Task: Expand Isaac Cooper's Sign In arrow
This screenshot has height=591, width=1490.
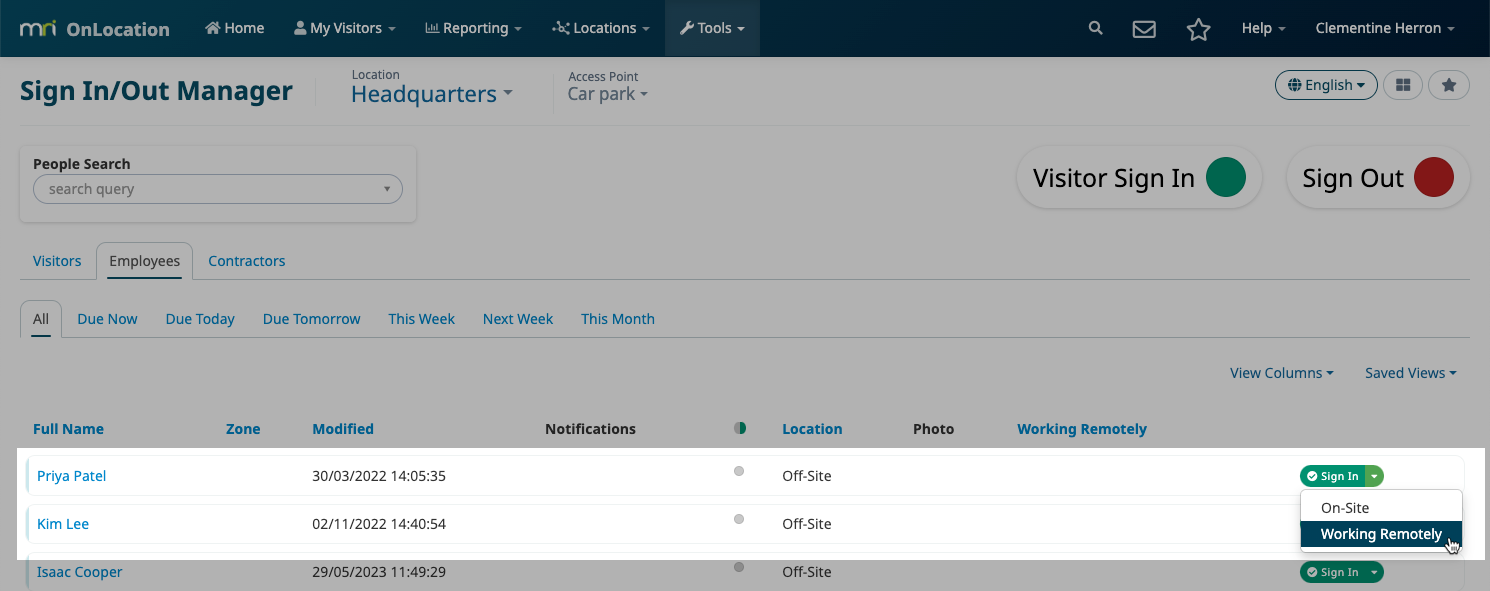Action: [x=1375, y=572]
